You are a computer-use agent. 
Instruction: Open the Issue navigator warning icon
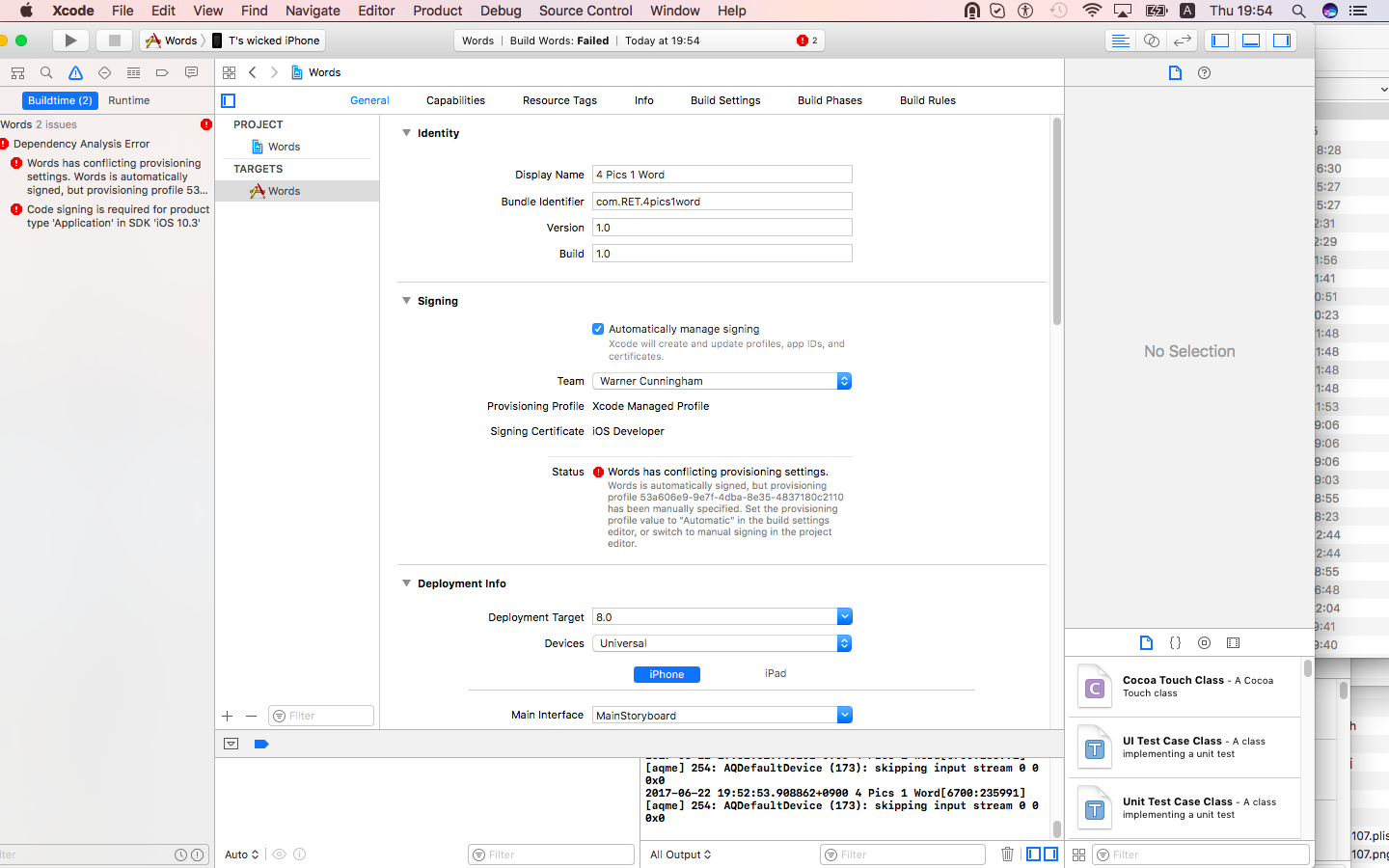click(x=75, y=73)
